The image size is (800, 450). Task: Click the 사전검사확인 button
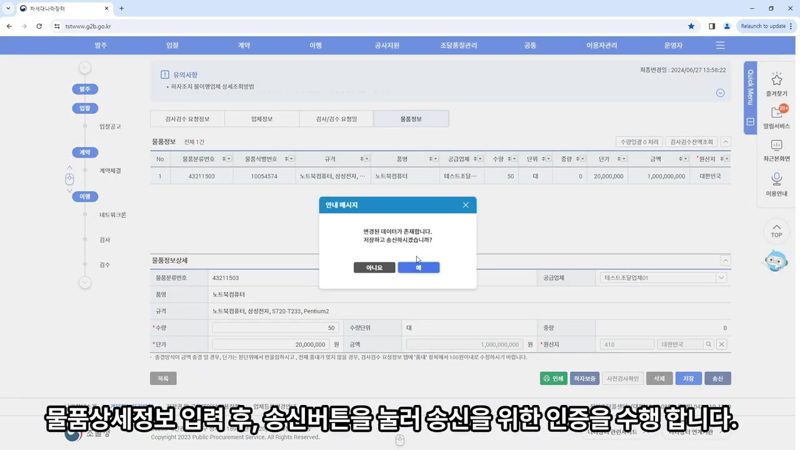pyautogui.click(x=622, y=379)
